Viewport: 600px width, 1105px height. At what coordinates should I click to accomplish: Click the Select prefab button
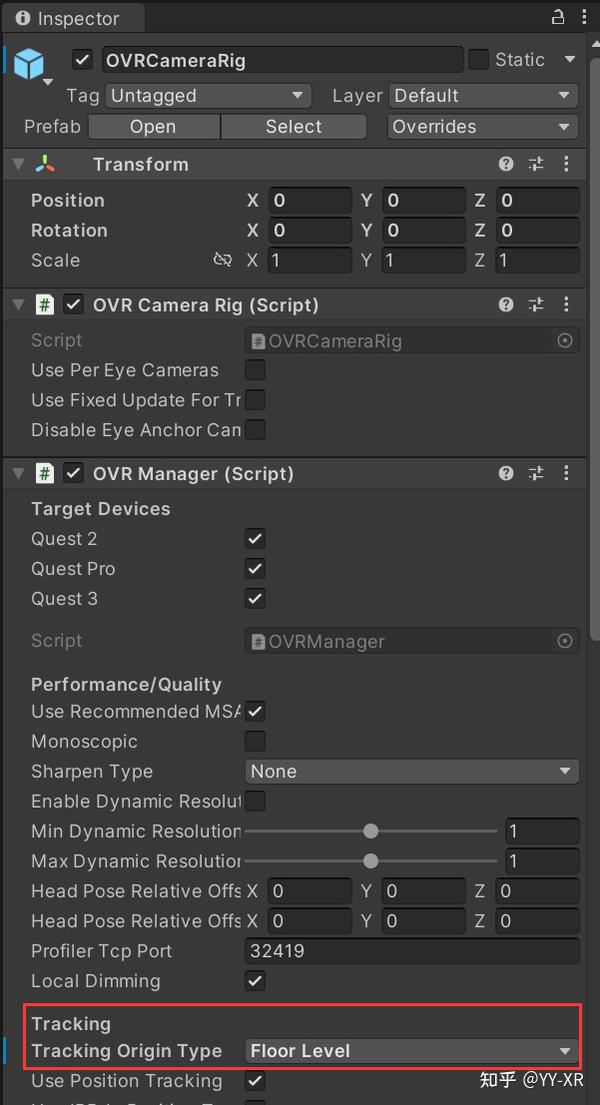(293, 126)
